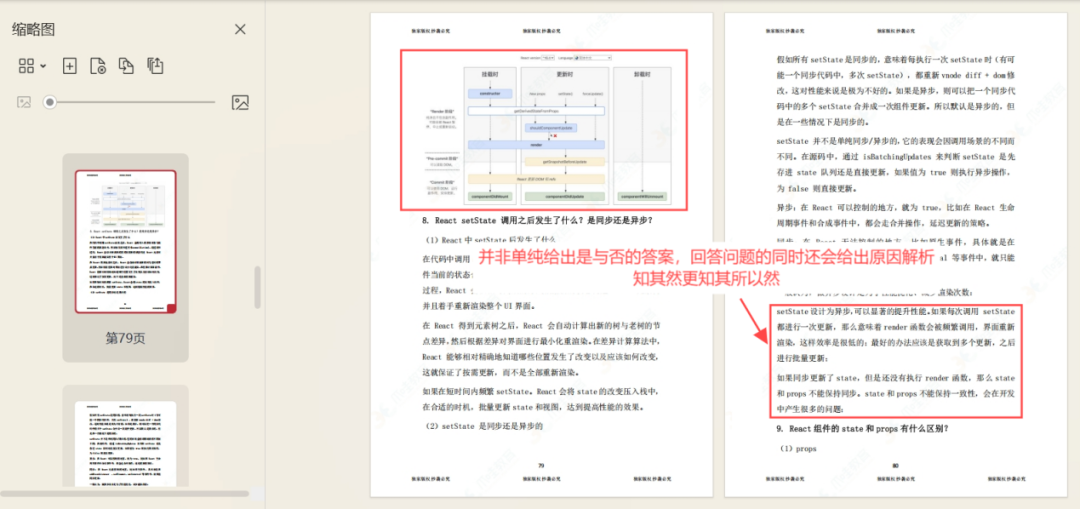
Task: Click the small image icon to shrink thumbnails
Action: [24, 103]
